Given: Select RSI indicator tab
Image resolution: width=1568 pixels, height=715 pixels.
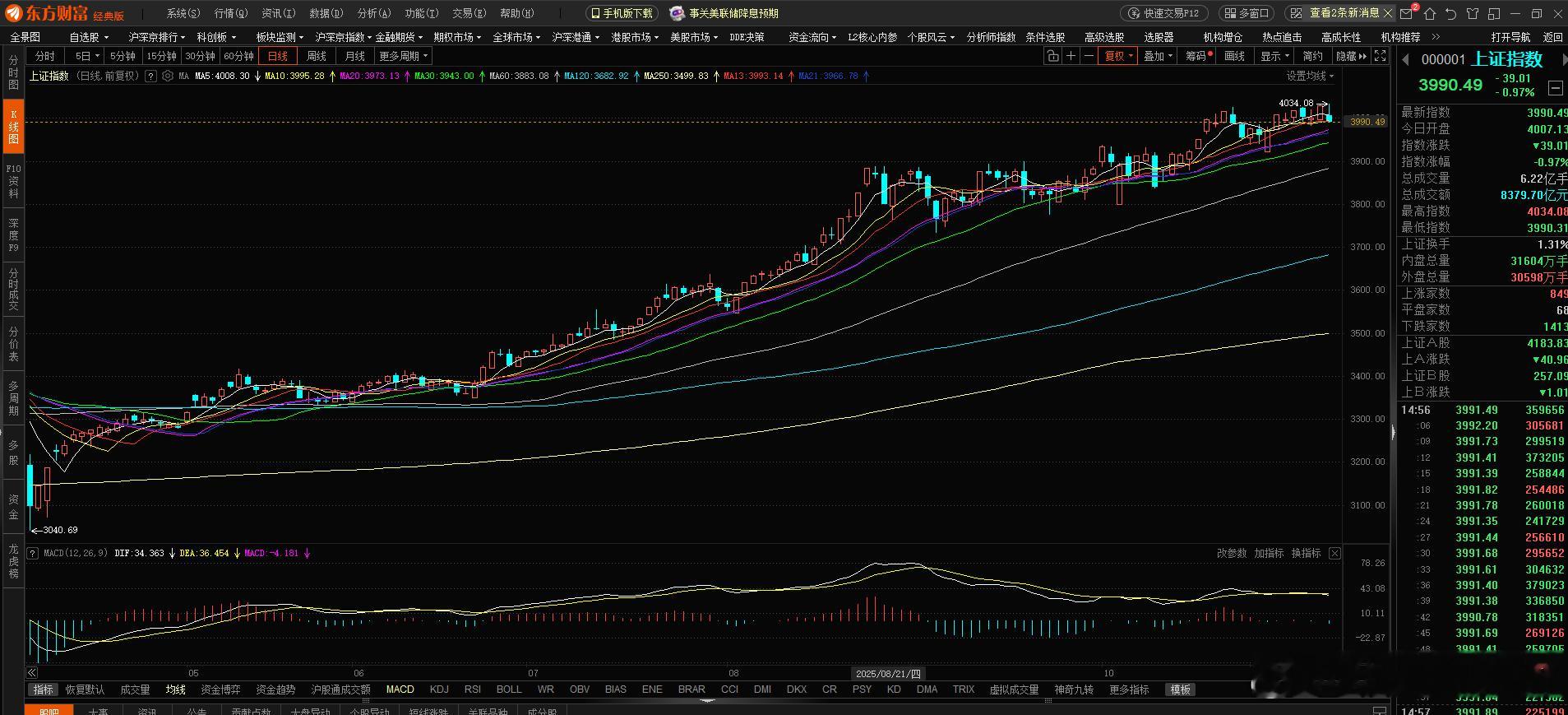Looking at the screenshot, I should [473, 689].
